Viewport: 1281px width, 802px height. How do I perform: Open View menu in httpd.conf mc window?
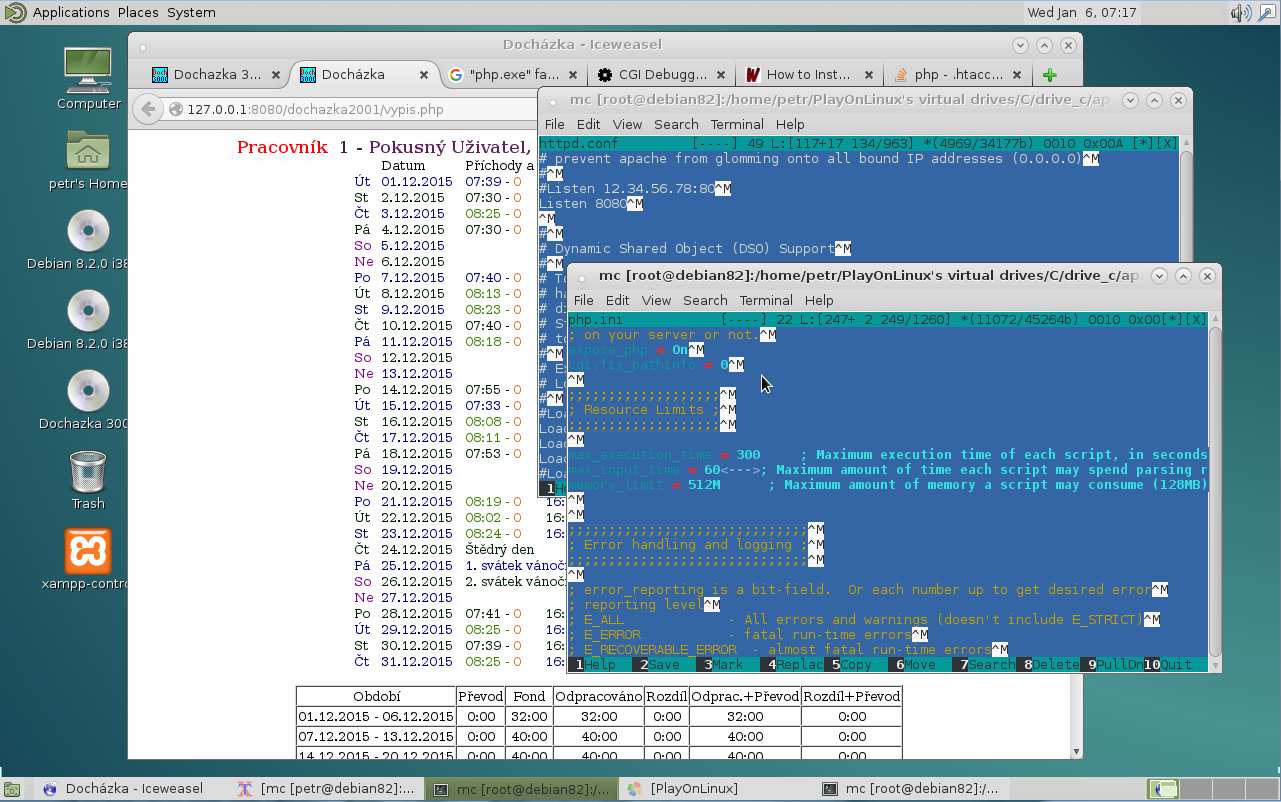point(627,124)
